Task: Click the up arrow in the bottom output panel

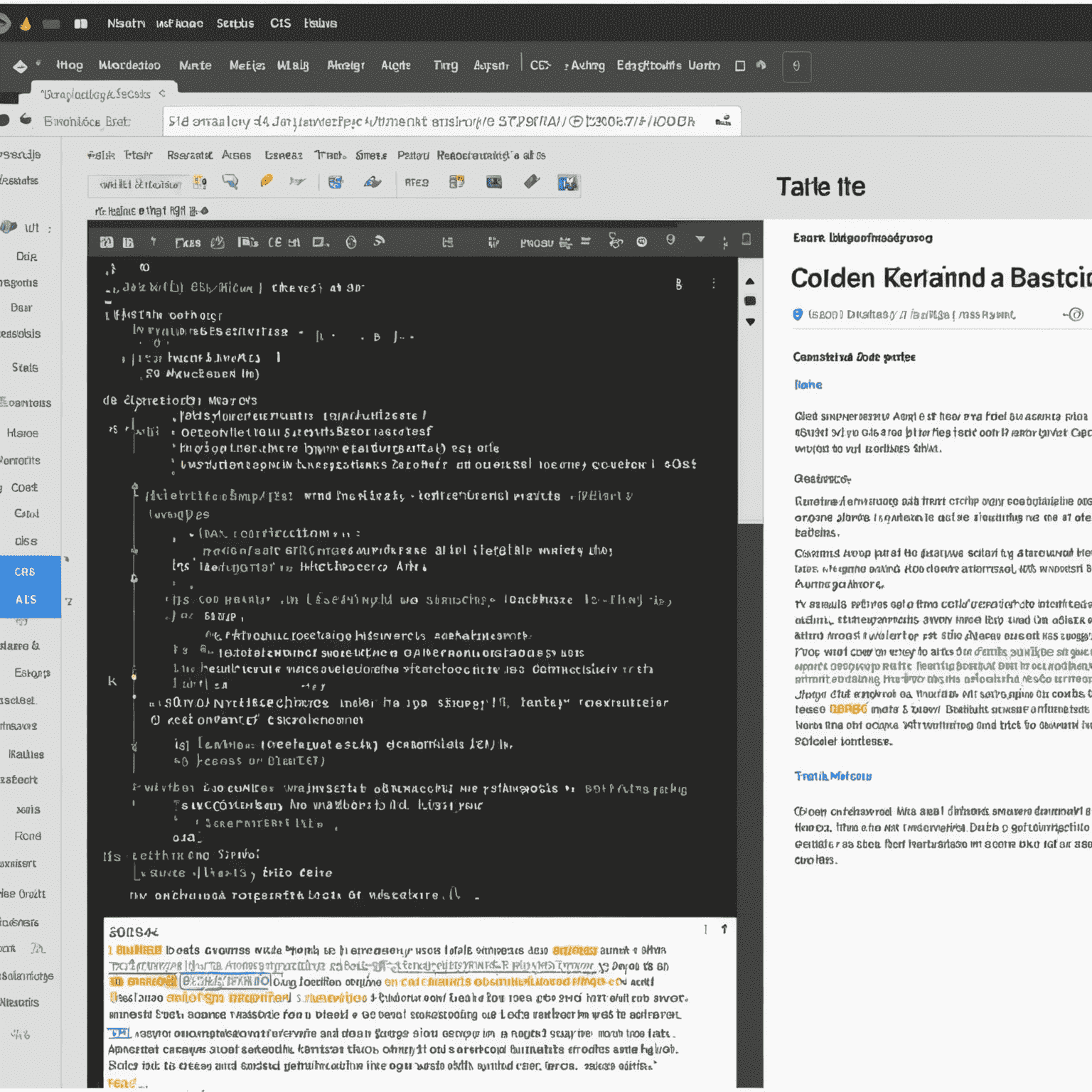Action: (x=724, y=929)
